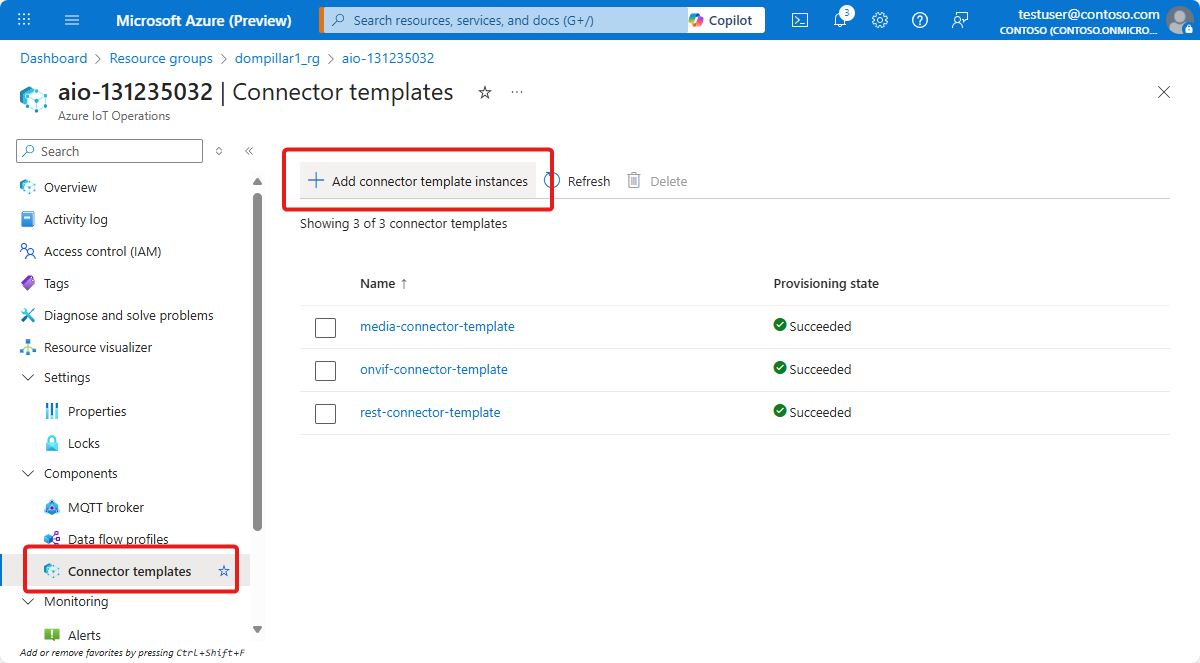Image resolution: width=1200 pixels, height=663 pixels.
Task: Select Connector templates in the sidebar
Action: click(129, 571)
